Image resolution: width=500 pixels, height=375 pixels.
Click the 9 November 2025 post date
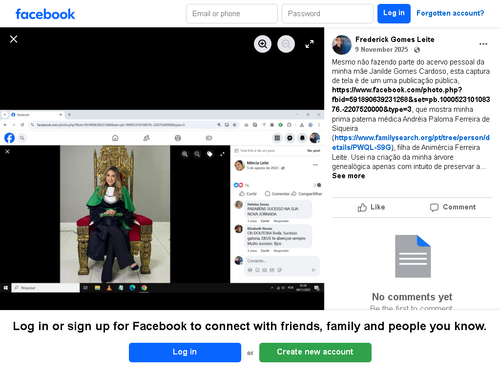(381, 49)
